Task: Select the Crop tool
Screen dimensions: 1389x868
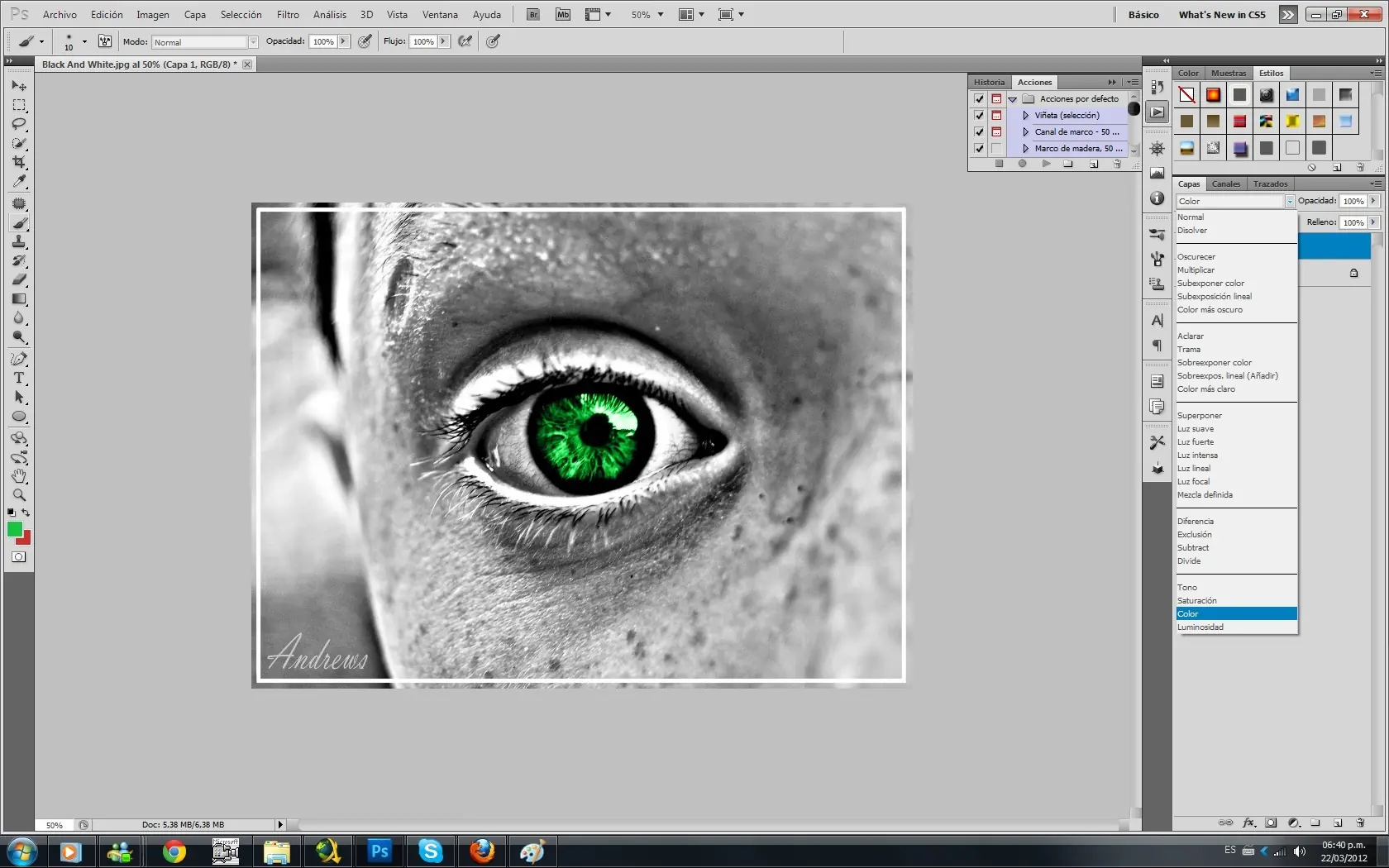Action: [19, 162]
